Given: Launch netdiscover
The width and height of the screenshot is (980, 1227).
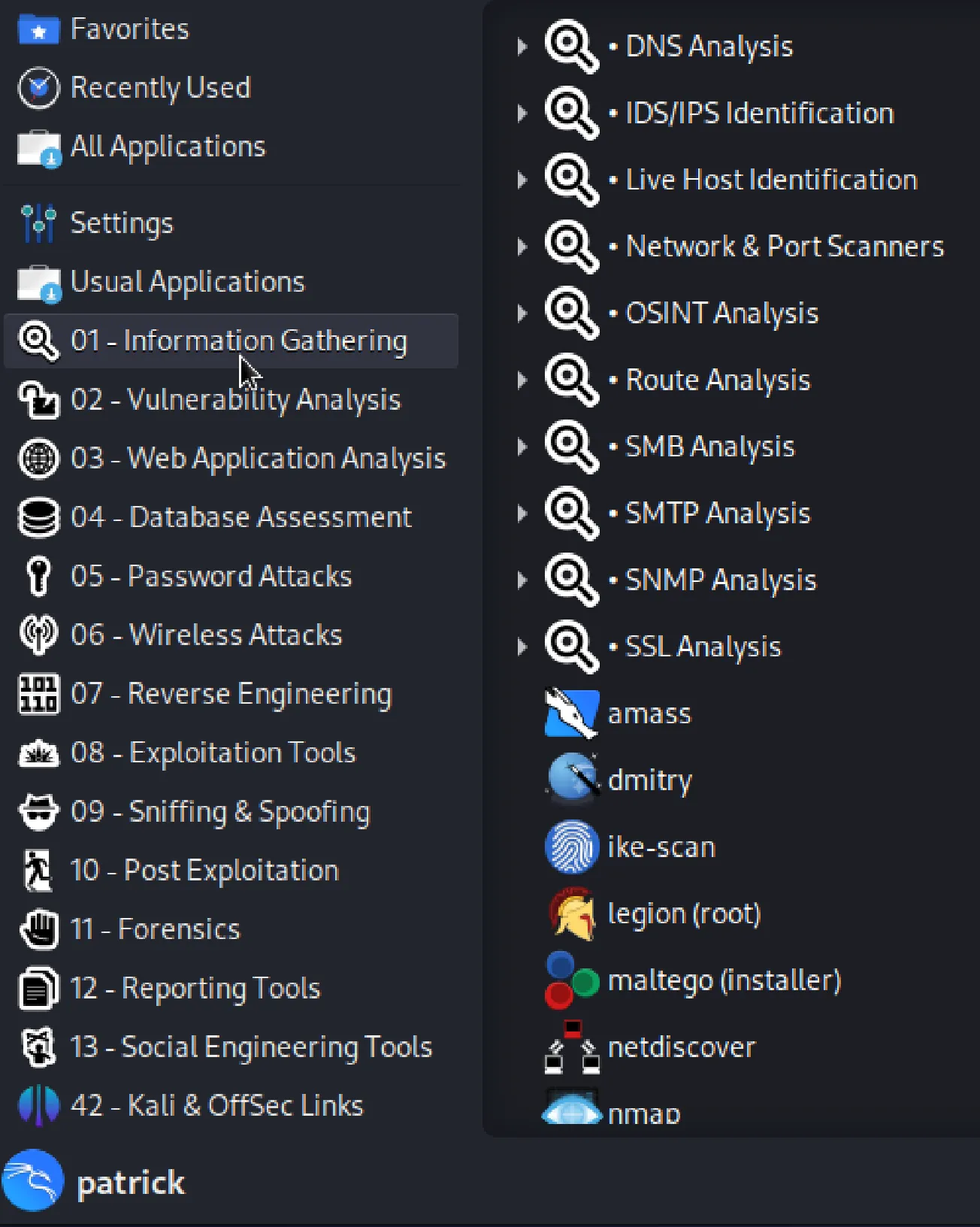Looking at the screenshot, I should [x=681, y=1046].
